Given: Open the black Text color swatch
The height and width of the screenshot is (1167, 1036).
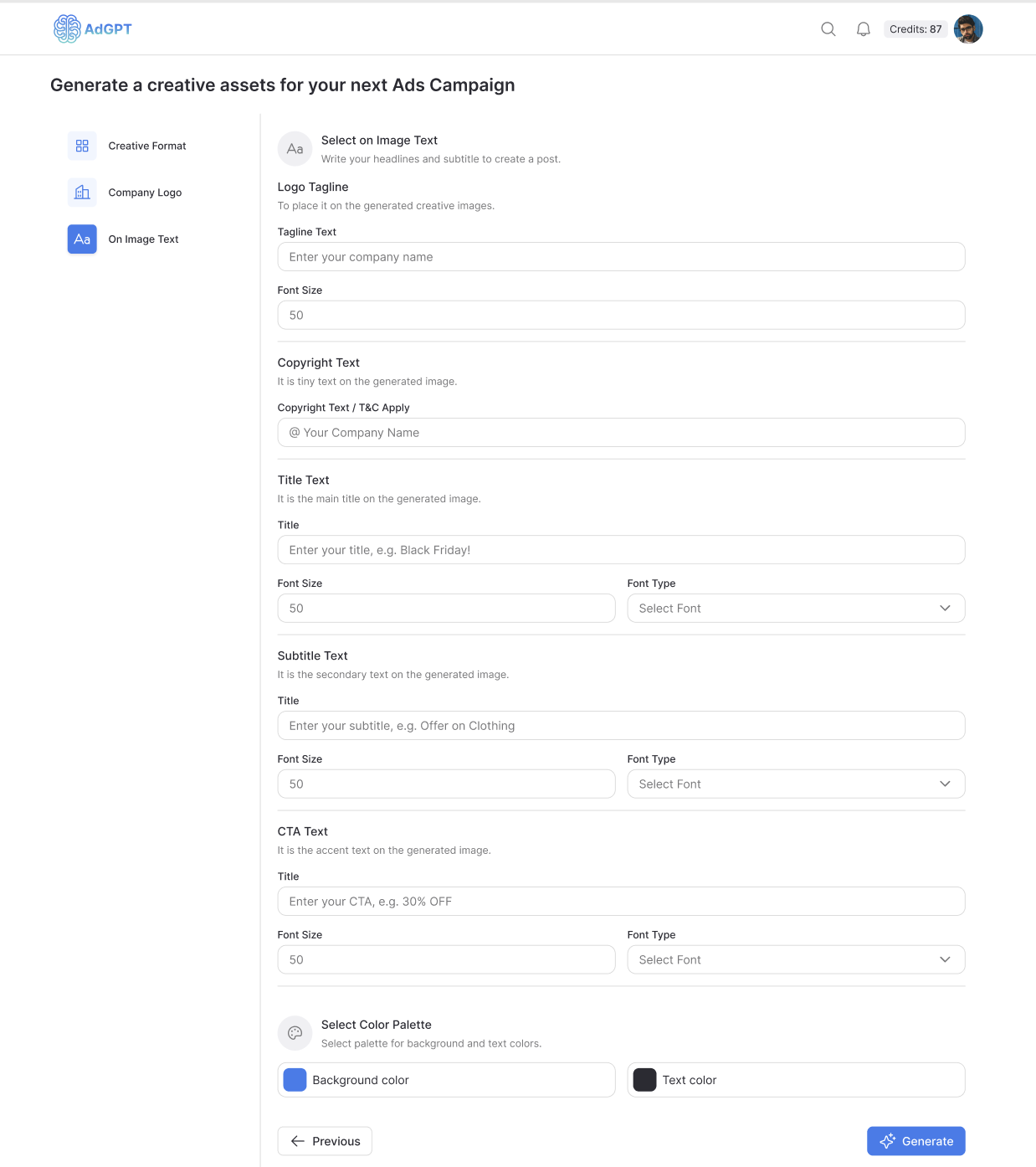Looking at the screenshot, I should (x=644, y=1080).
